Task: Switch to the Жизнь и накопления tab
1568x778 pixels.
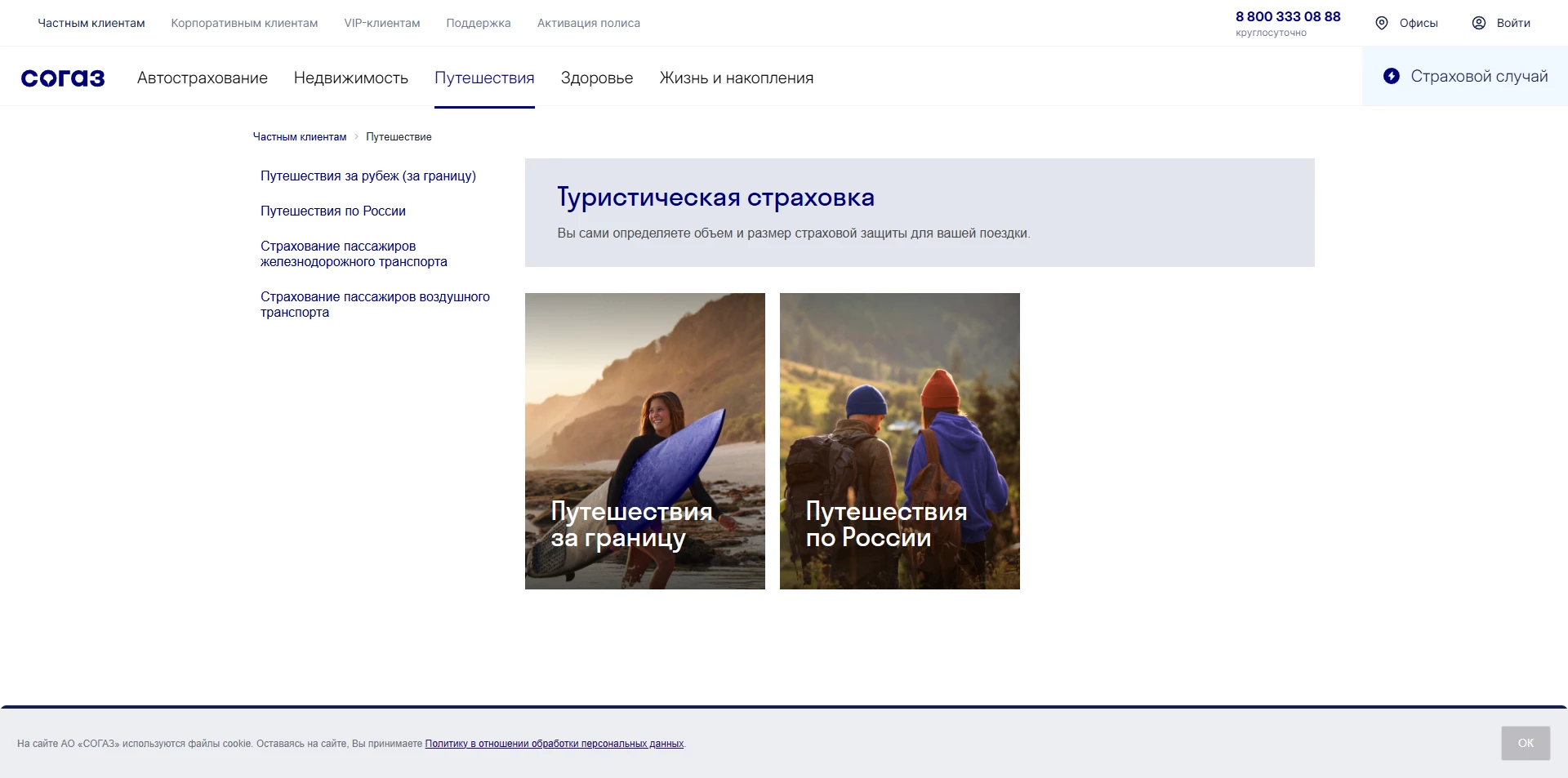Action: [x=737, y=78]
